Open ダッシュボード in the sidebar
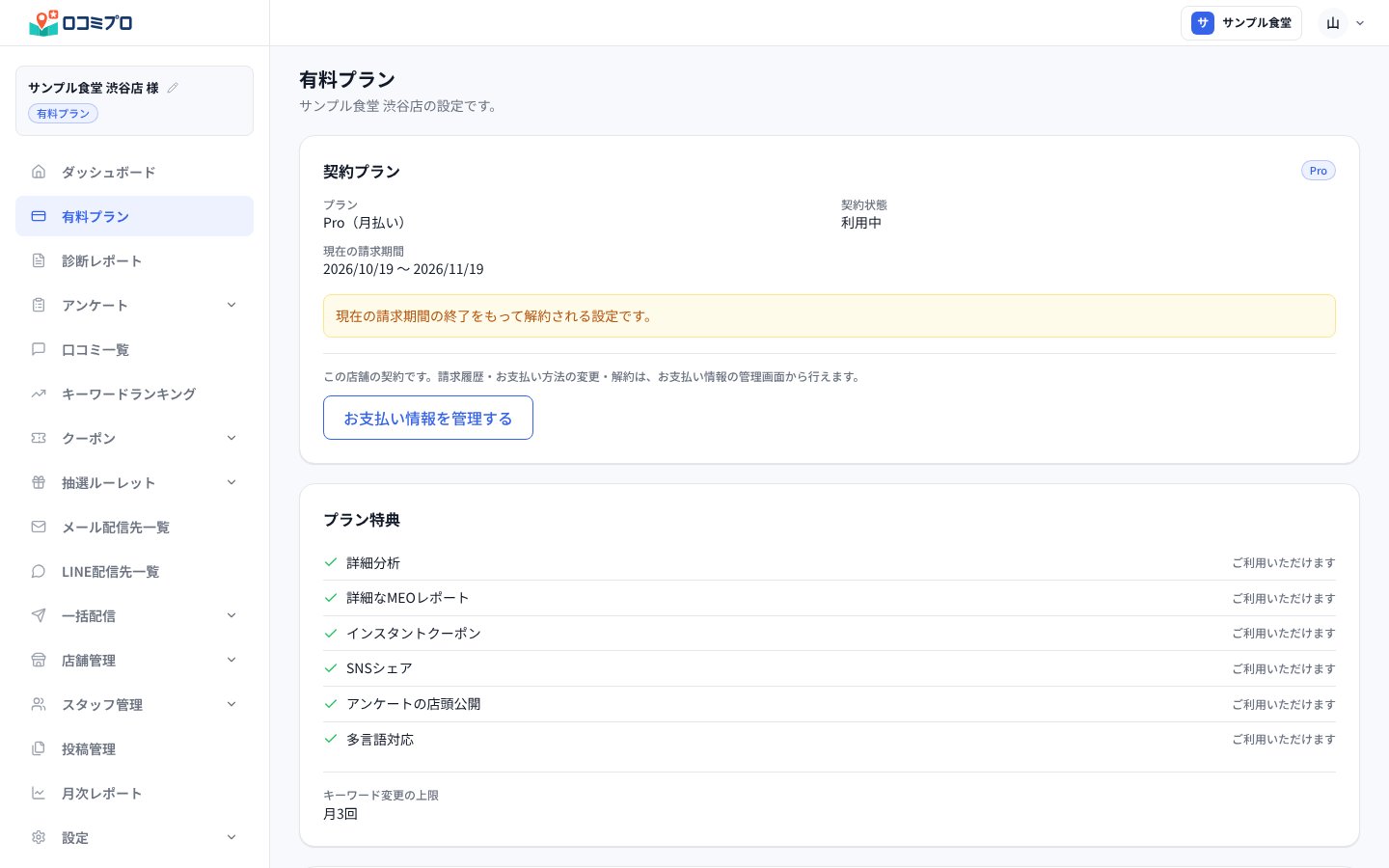This screenshot has width=1389, height=868. click(x=134, y=172)
